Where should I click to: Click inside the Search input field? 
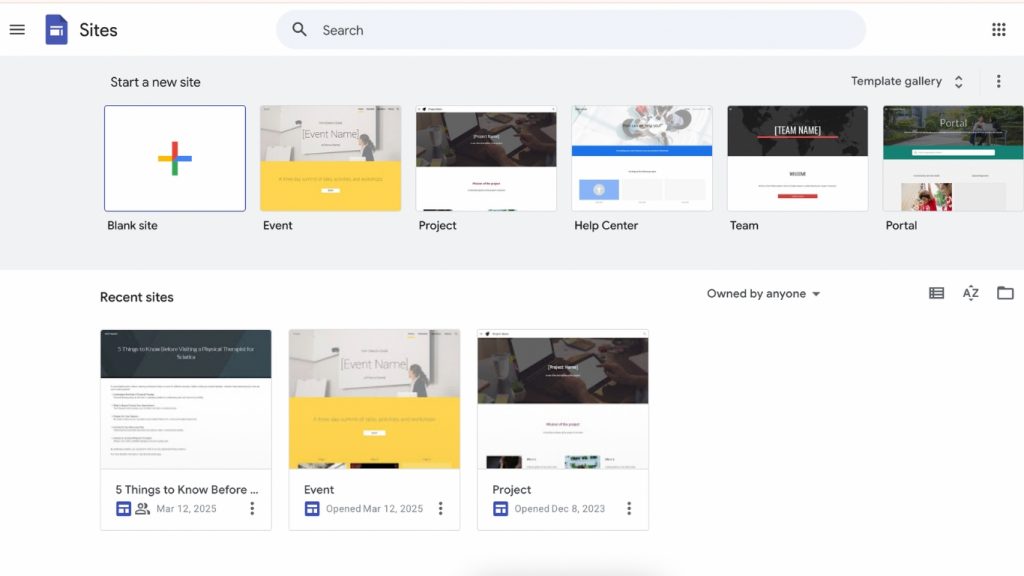coord(500,30)
